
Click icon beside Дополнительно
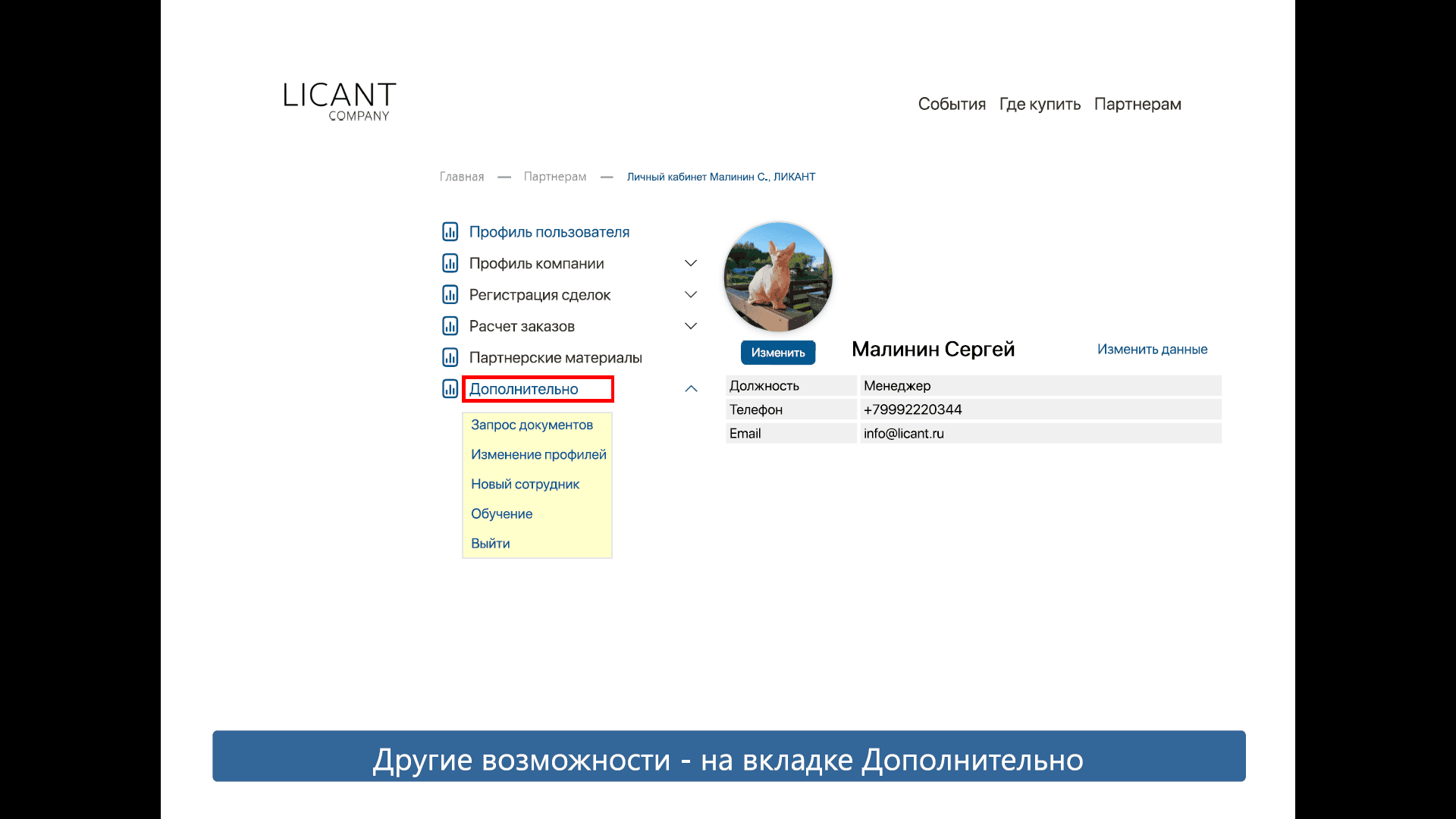(x=450, y=389)
